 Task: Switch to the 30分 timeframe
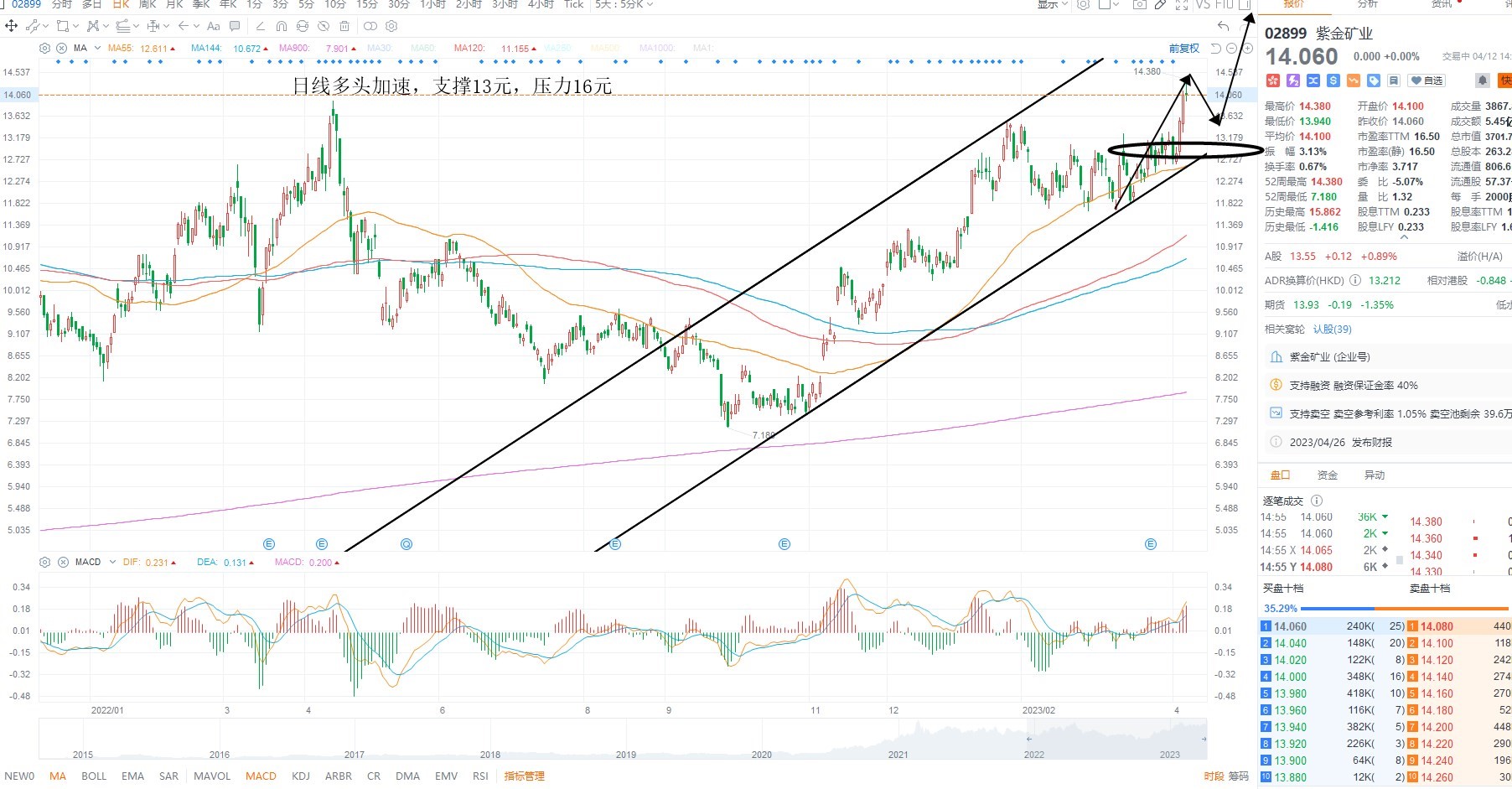coord(398,4)
